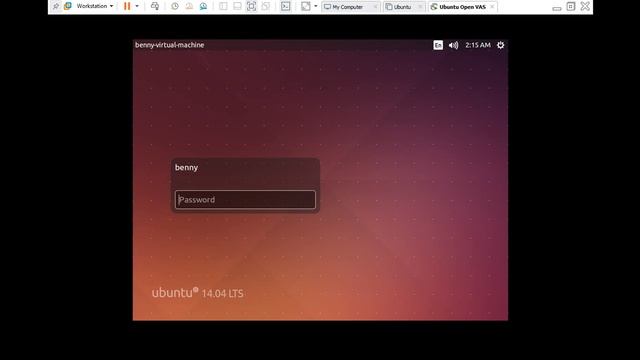This screenshot has width=640, height=360.
Task: Open the console view icon
Action: click(x=286, y=6)
